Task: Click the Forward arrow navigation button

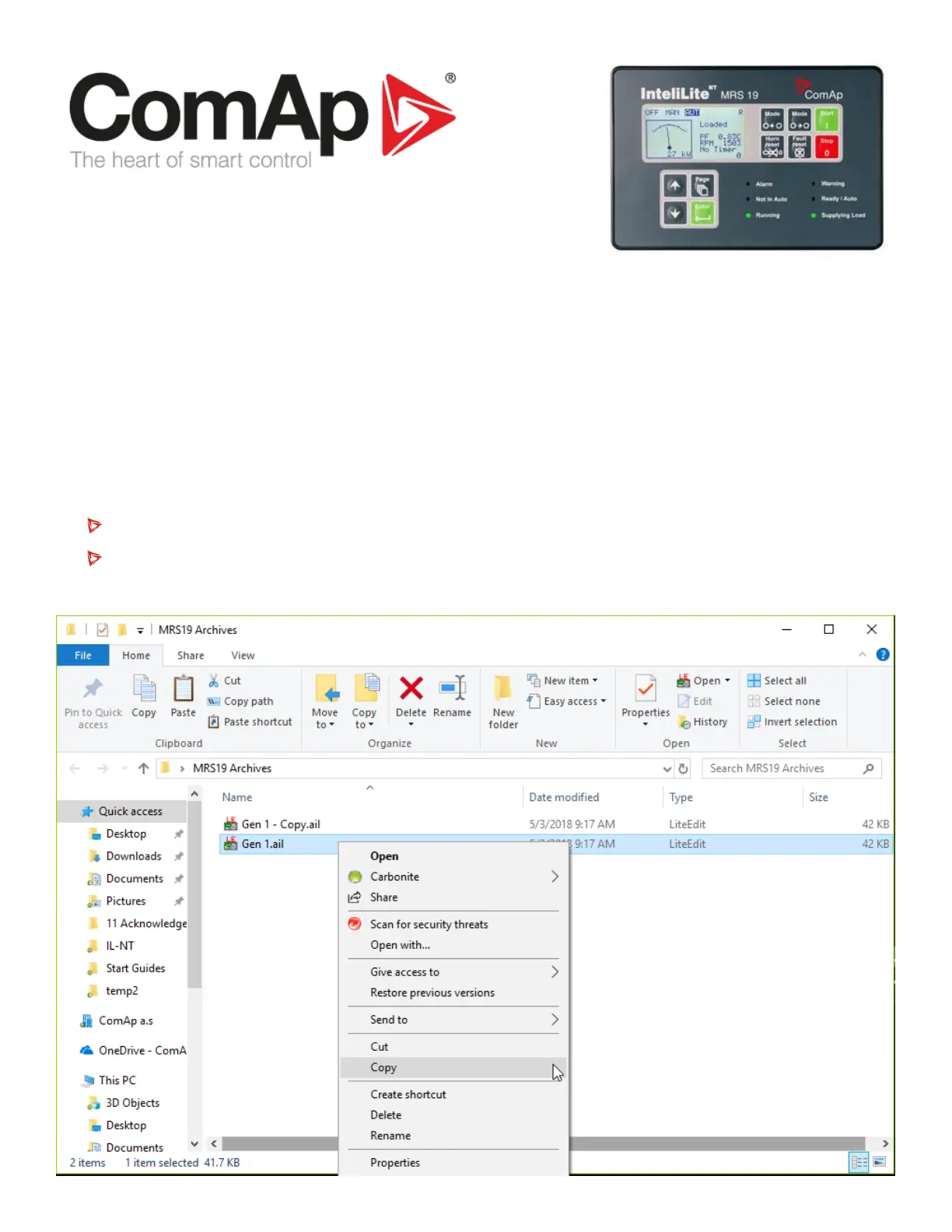Action: tap(102, 768)
